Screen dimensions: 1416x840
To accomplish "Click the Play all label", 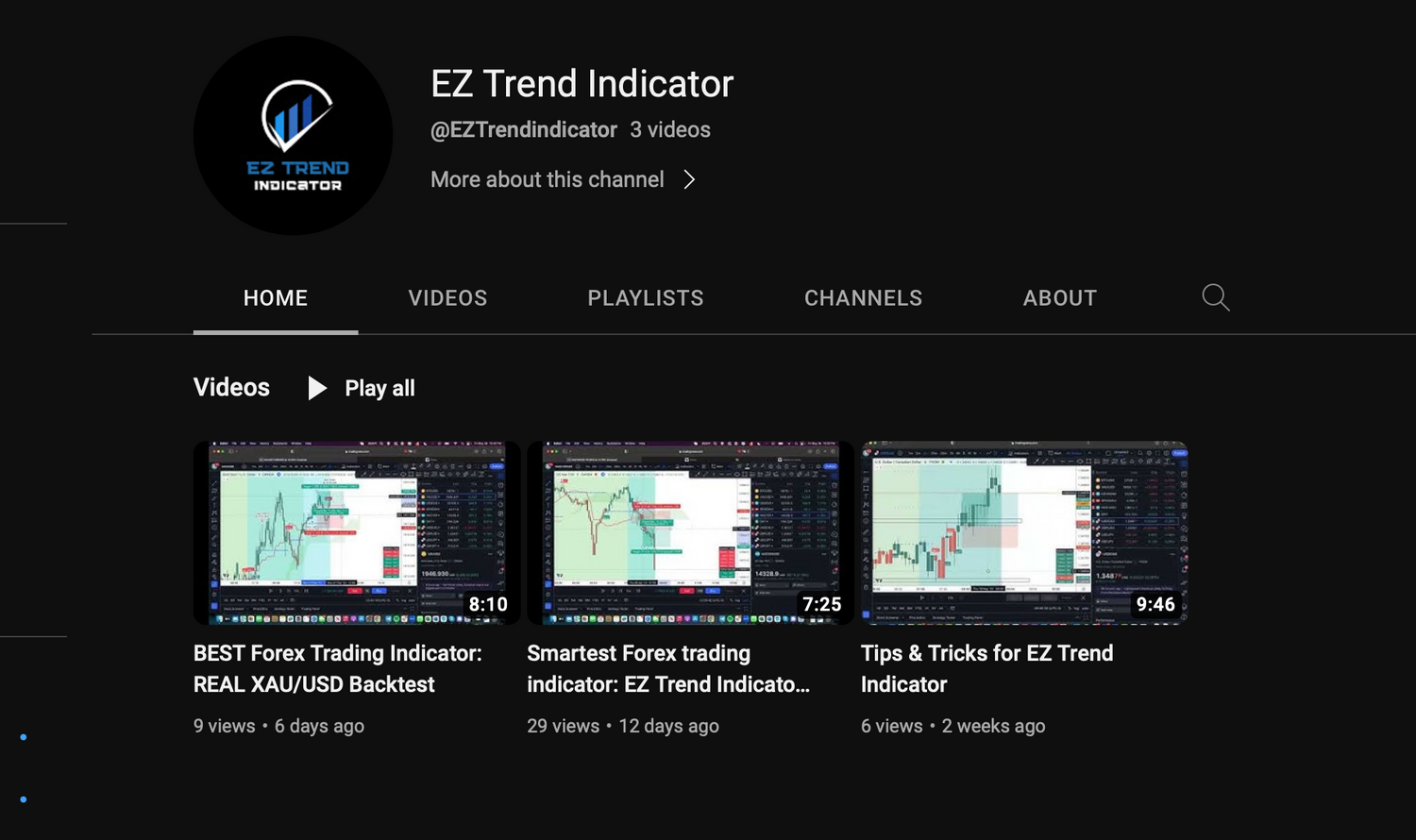I will (379, 388).
